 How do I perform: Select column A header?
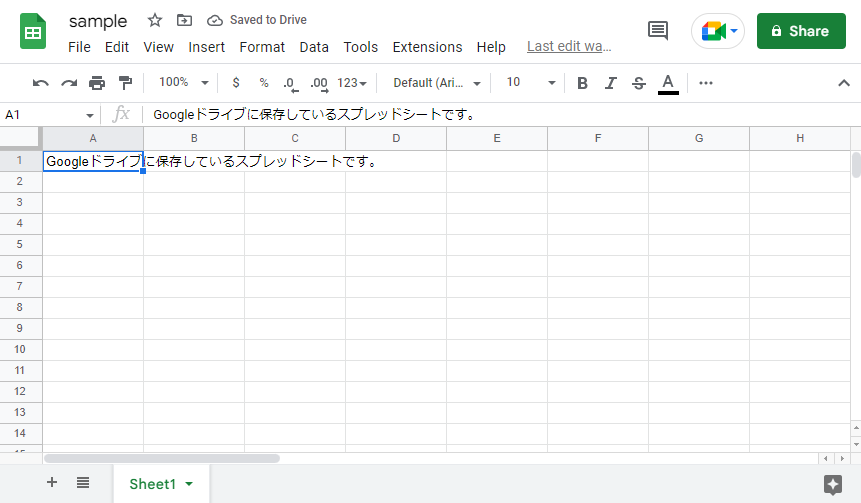[x=93, y=138]
